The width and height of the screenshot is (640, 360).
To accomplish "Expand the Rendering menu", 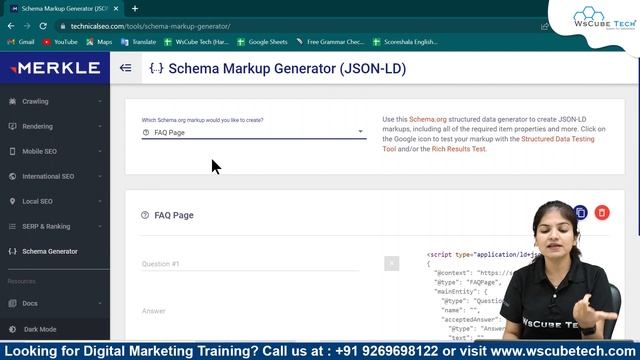I will coord(55,127).
